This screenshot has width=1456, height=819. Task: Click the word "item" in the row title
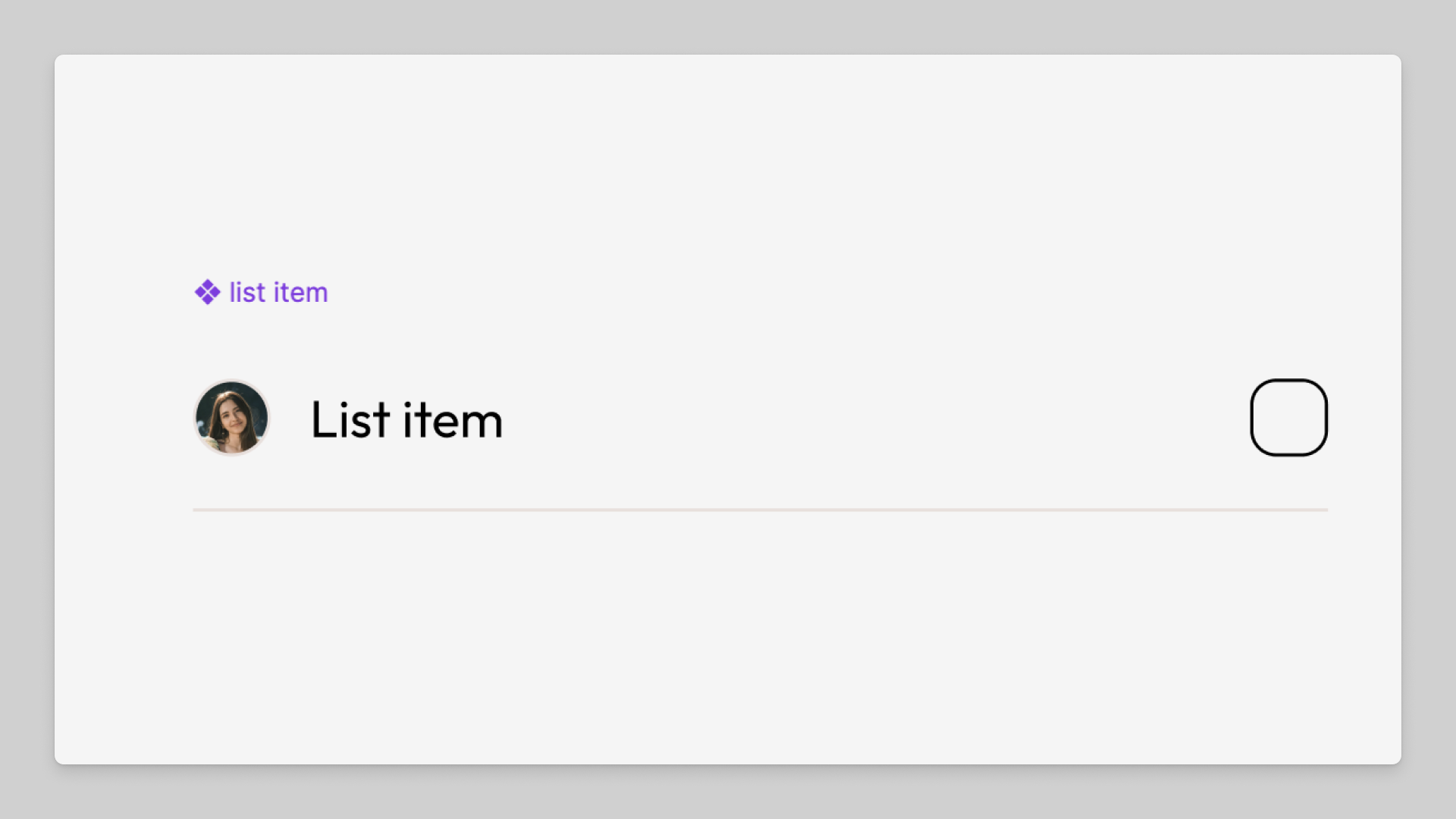pos(453,419)
